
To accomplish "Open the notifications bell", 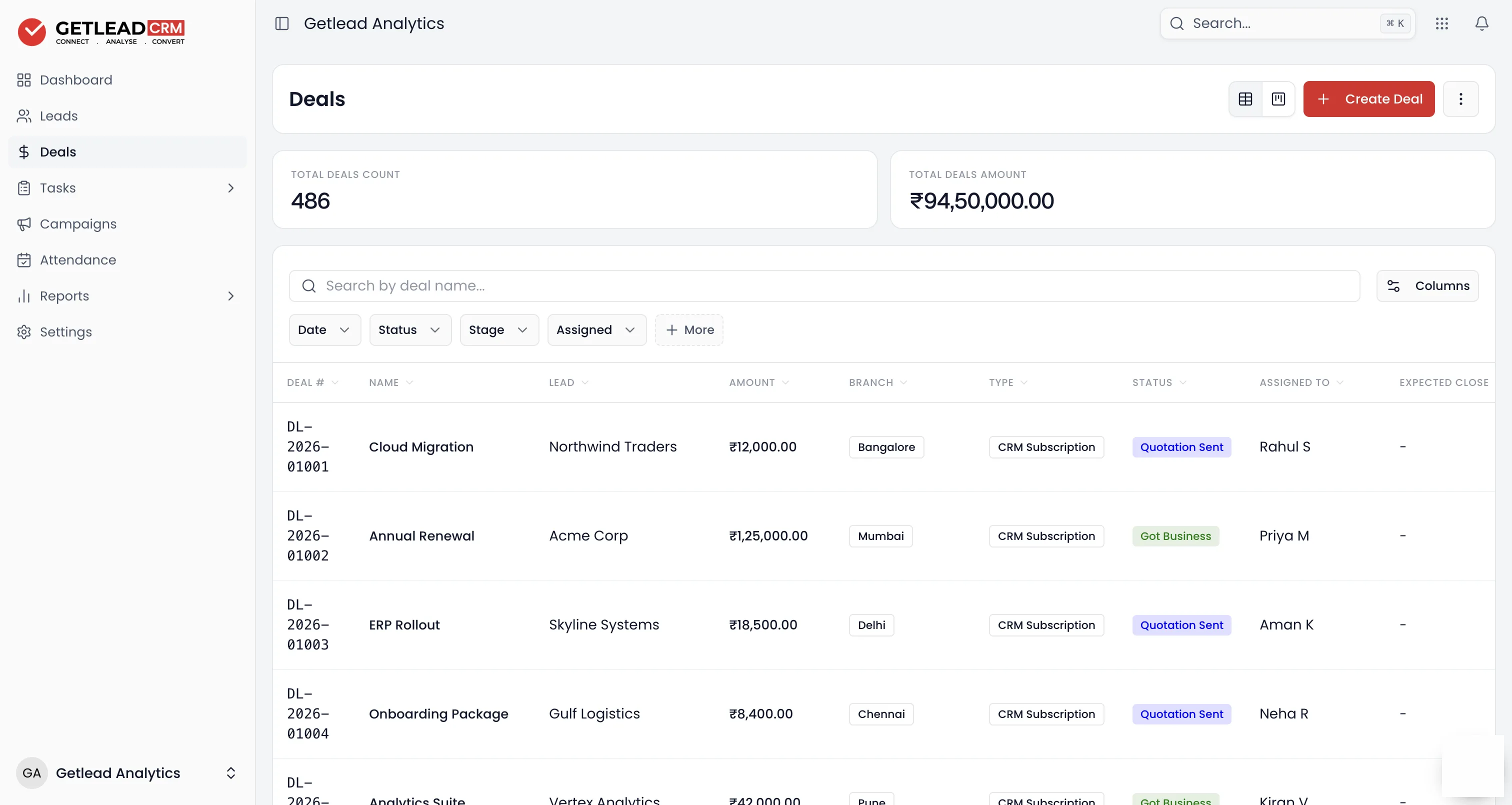I will click(1481, 23).
